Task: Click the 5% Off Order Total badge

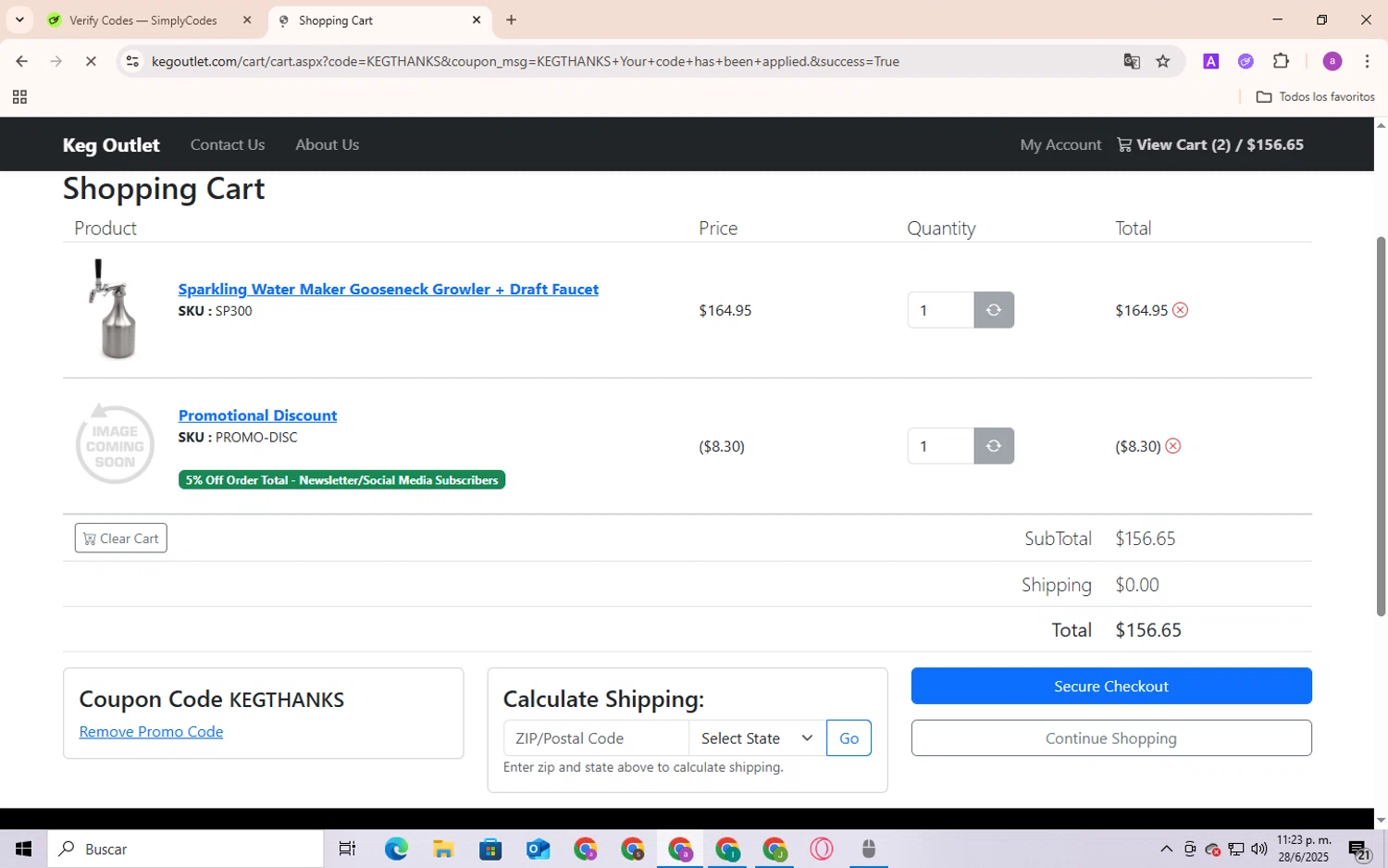Action: (341, 480)
